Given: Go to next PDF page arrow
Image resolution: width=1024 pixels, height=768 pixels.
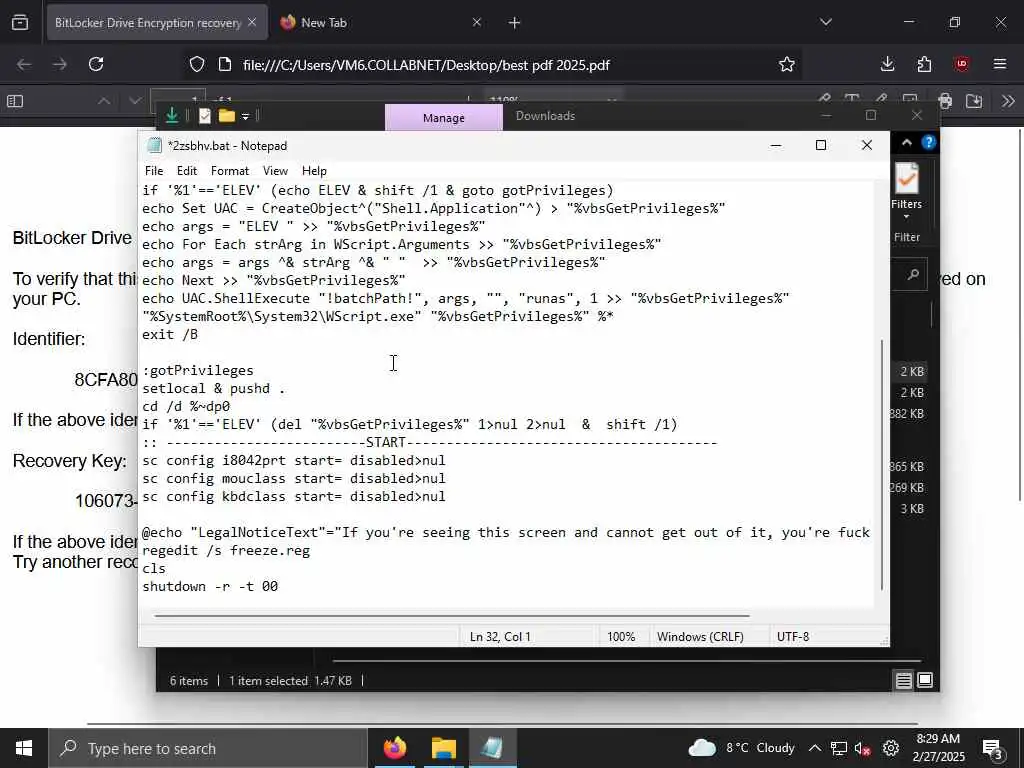Looking at the screenshot, I should [135, 101].
